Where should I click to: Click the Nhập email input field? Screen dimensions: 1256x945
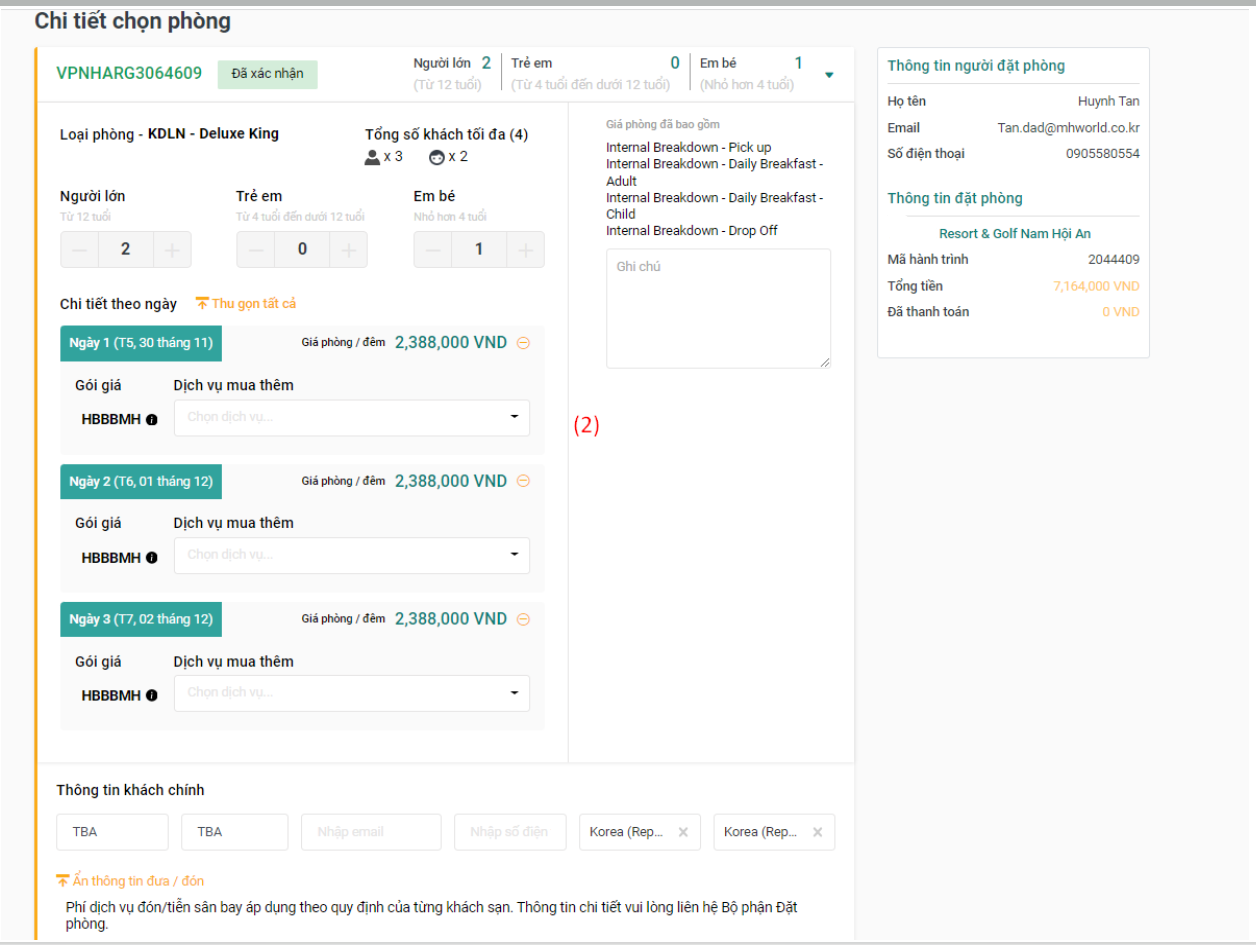point(371,832)
